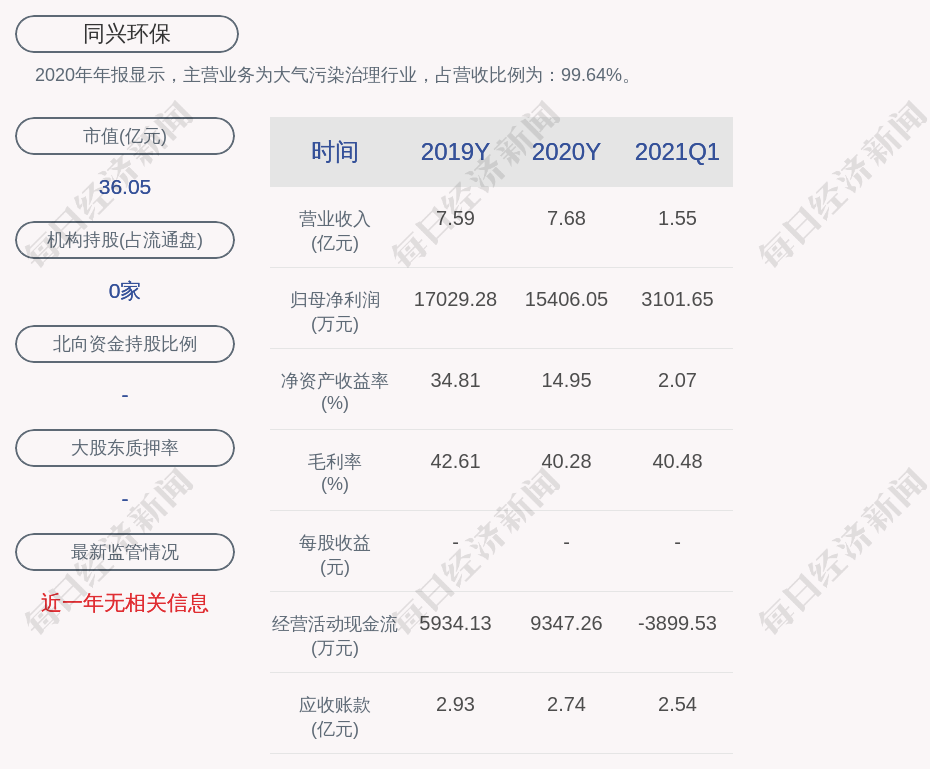Open the 机构持股(占流通盘) label

coord(125,240)
